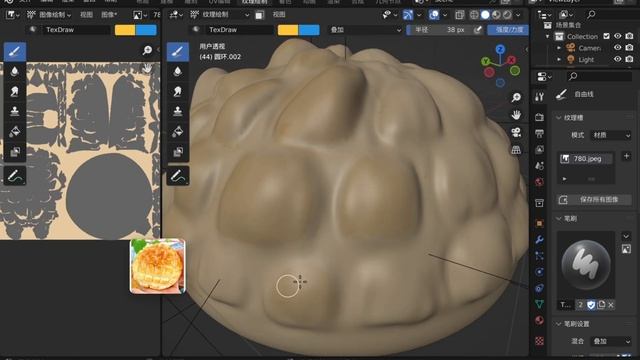Screen dimensions: 640x360
Task: Click the save all images button
Action: click(594, 200)
